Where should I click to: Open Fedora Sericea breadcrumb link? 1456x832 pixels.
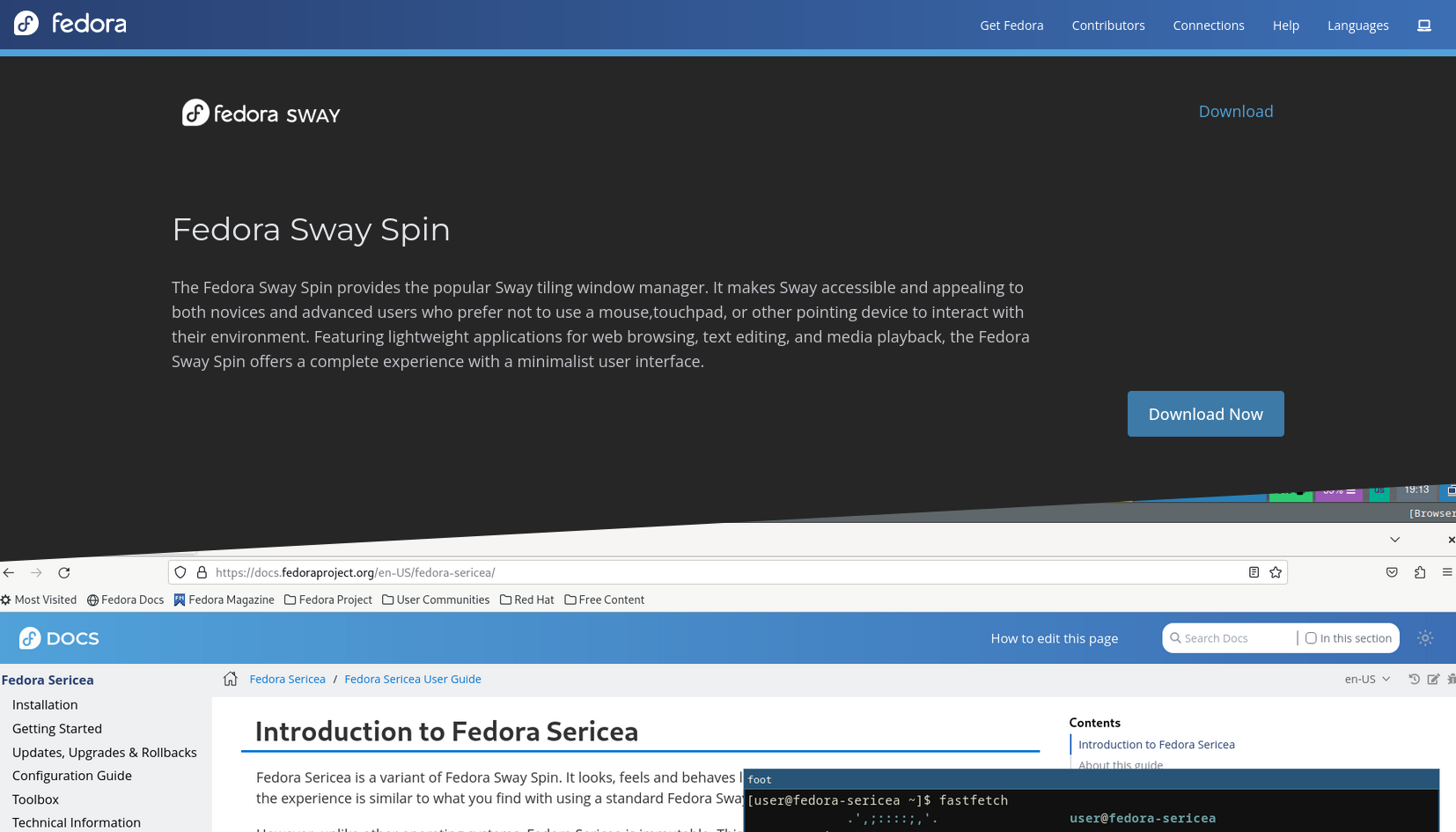[x=287, y=679]
